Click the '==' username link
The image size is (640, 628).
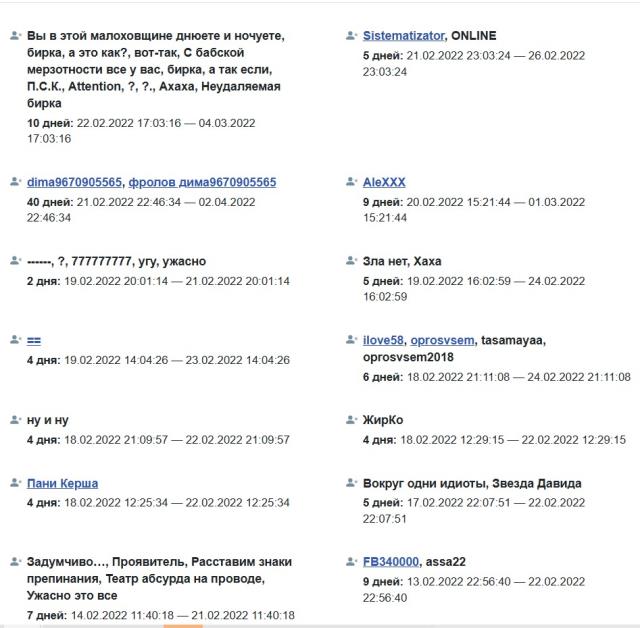coord(34,341)
